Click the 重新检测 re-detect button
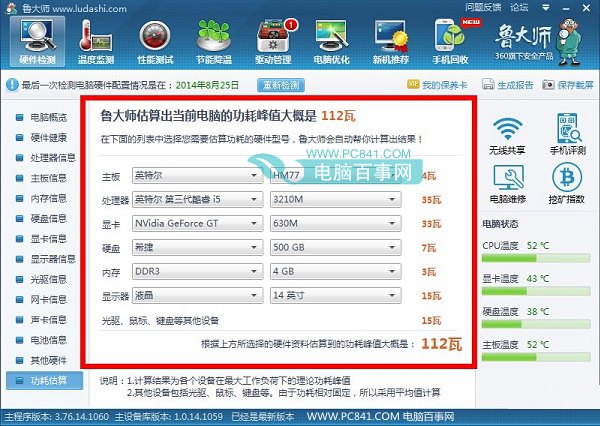Image resolution: width=600 pixels, height=426 pixels. click(281, 85)
